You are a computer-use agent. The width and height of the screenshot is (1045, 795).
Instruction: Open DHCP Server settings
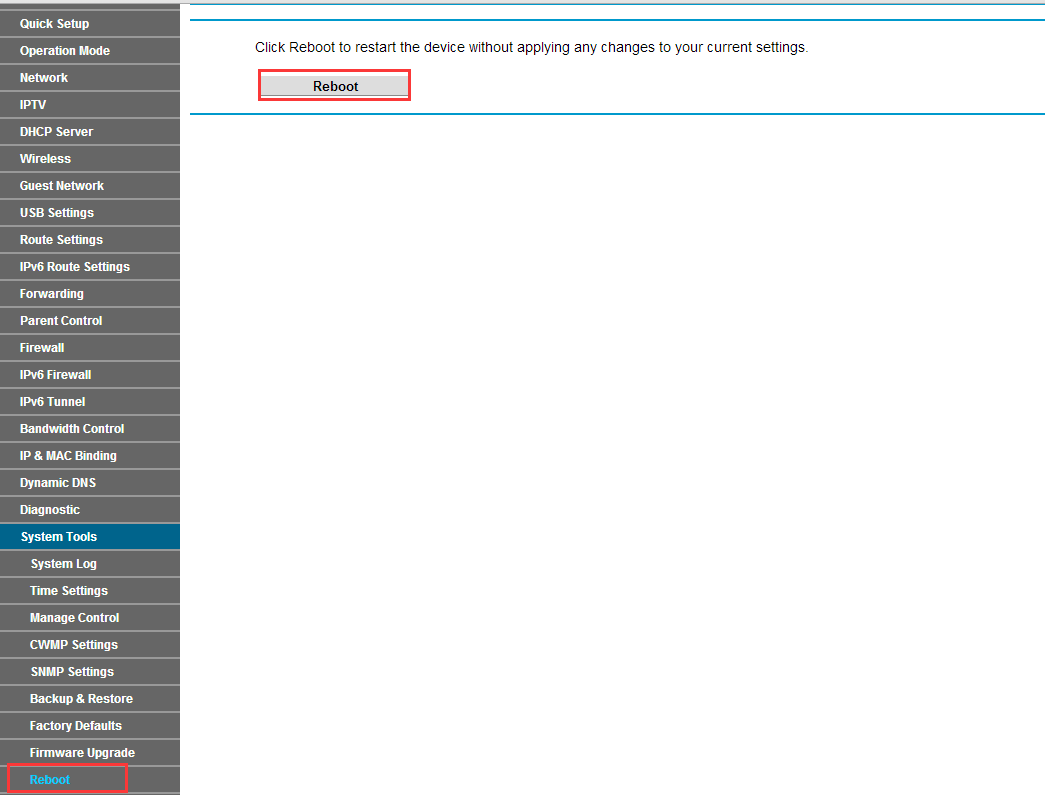[90, 131]
